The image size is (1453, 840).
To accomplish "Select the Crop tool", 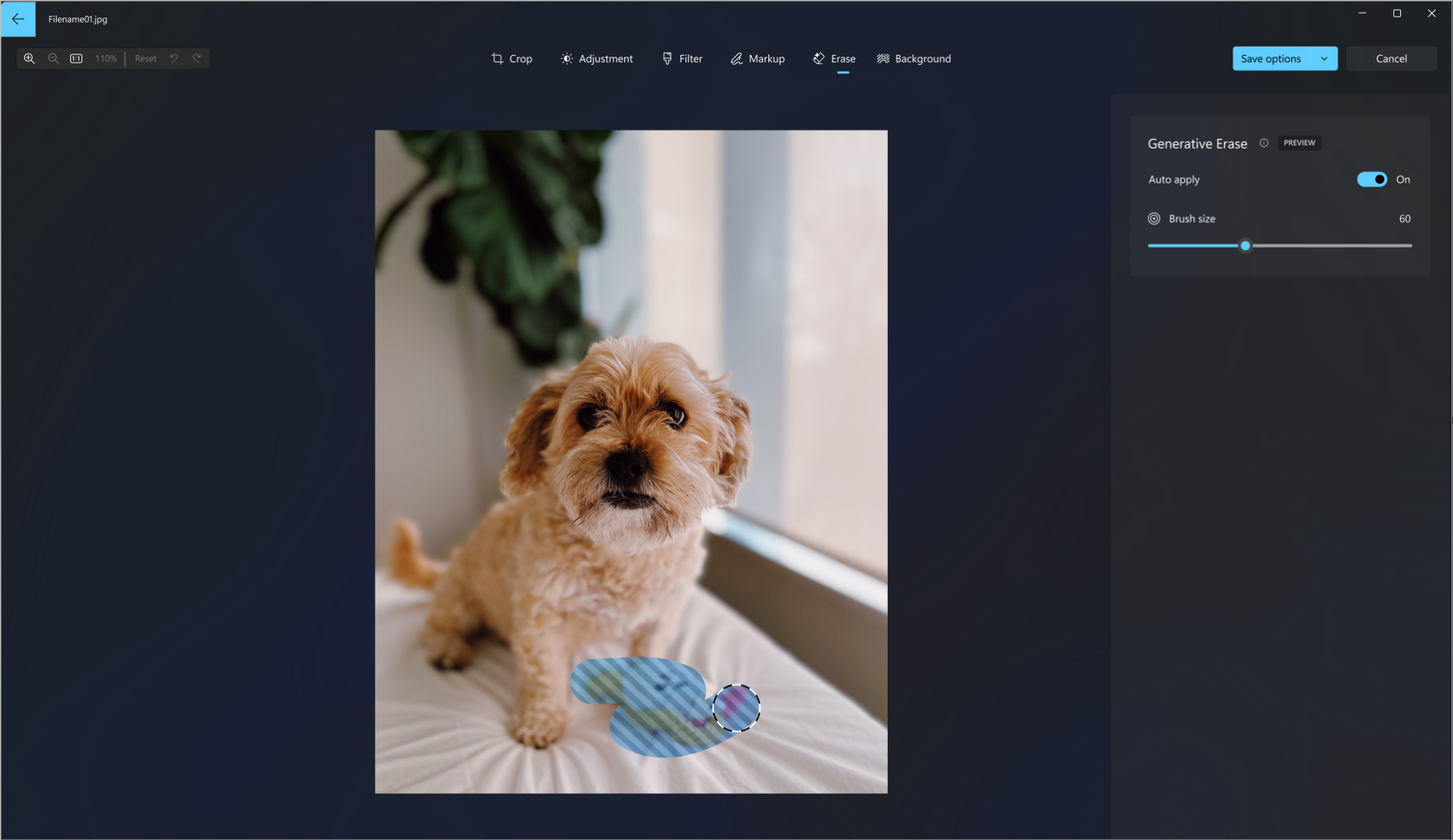I will click(511, 58).
